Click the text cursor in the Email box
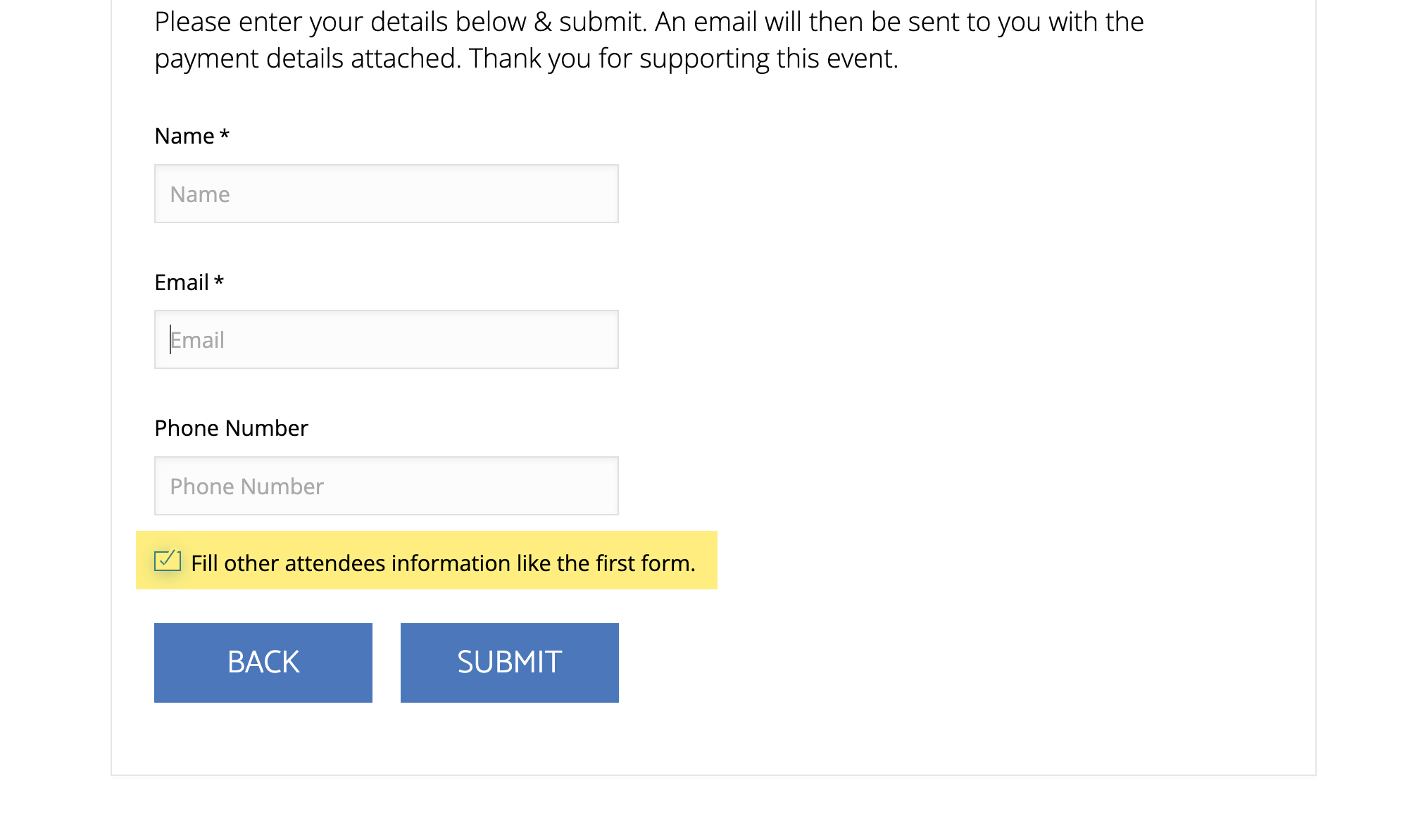This screenshot has height=840, width=1416. 170,339
